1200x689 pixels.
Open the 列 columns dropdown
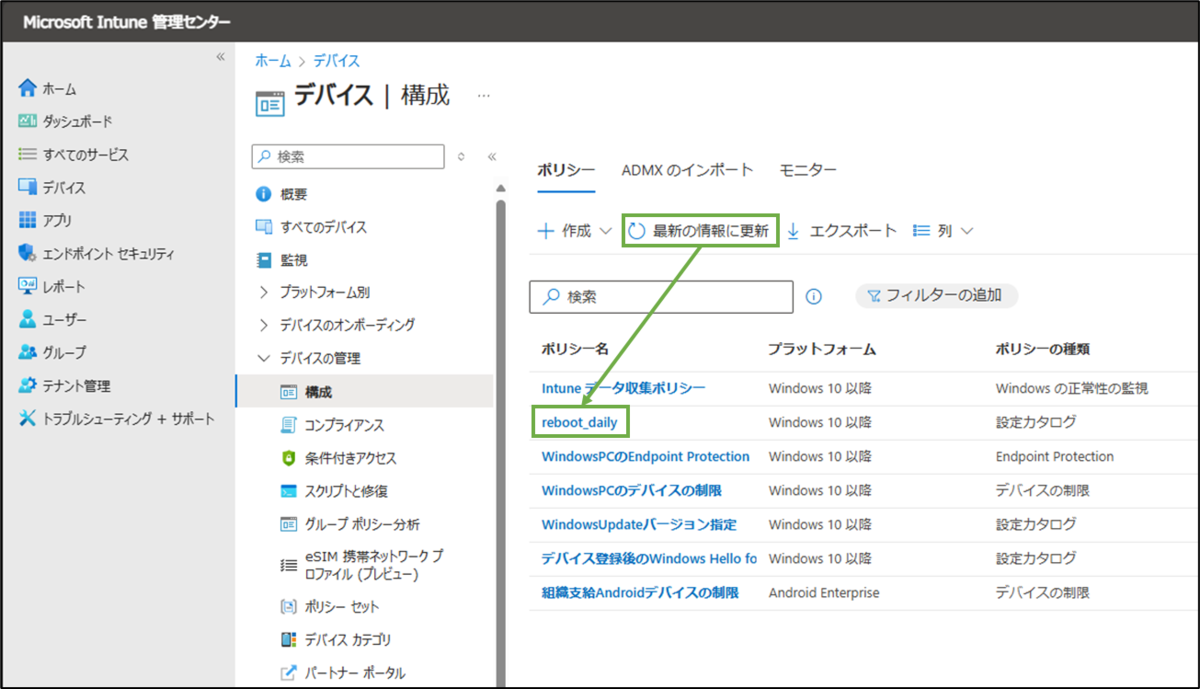(943, 231)
